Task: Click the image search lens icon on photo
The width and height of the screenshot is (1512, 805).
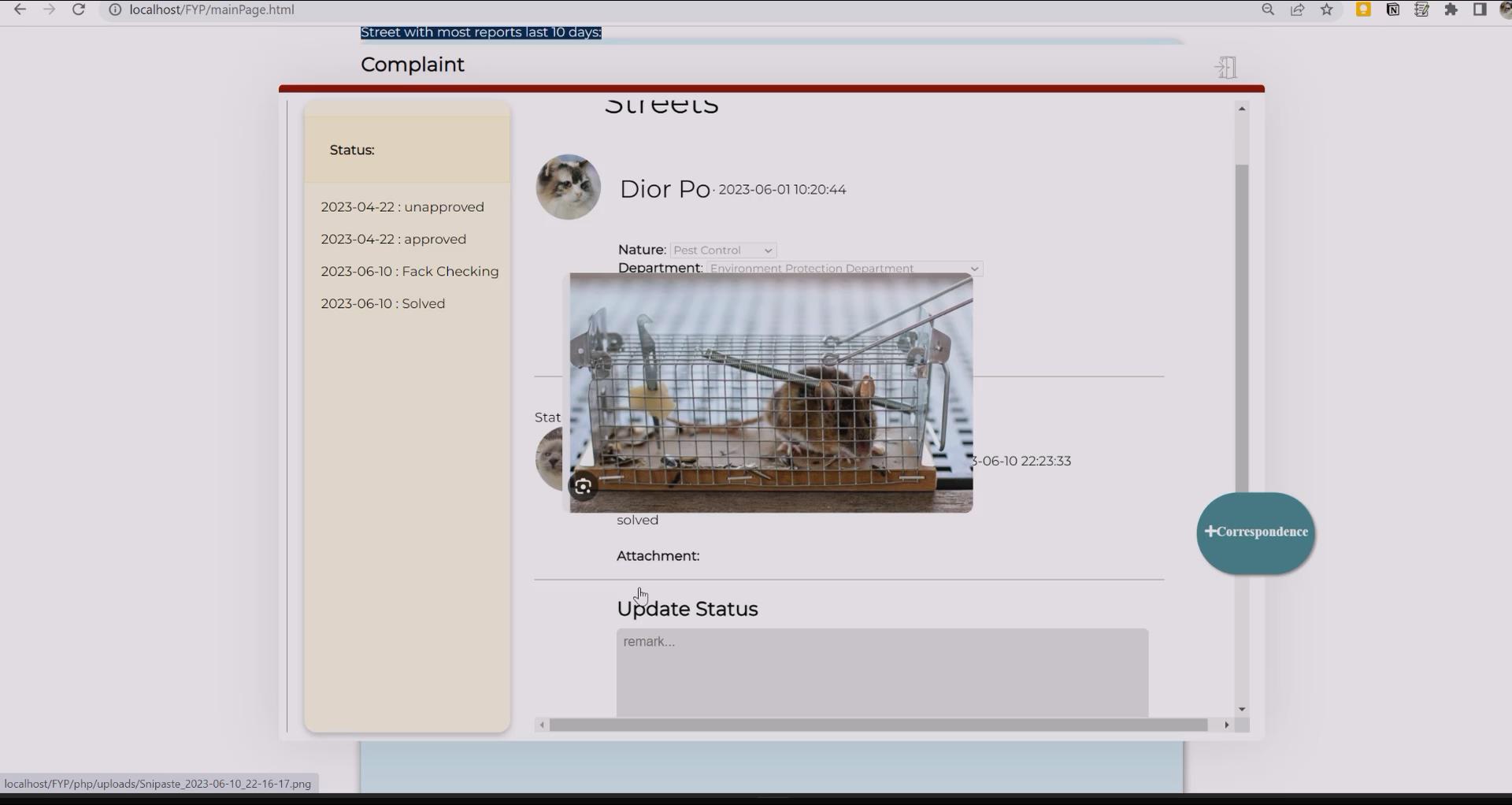Action: (583, 487)
